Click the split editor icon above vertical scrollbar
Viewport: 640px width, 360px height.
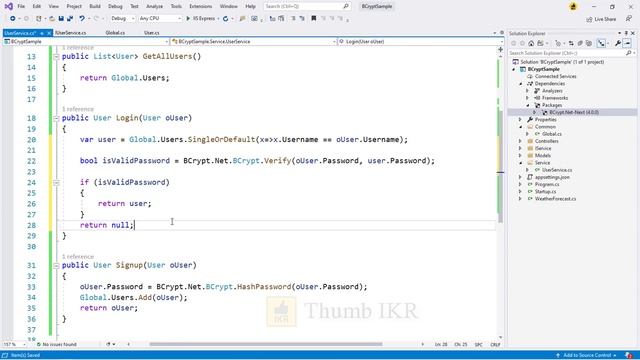(500, 49)
